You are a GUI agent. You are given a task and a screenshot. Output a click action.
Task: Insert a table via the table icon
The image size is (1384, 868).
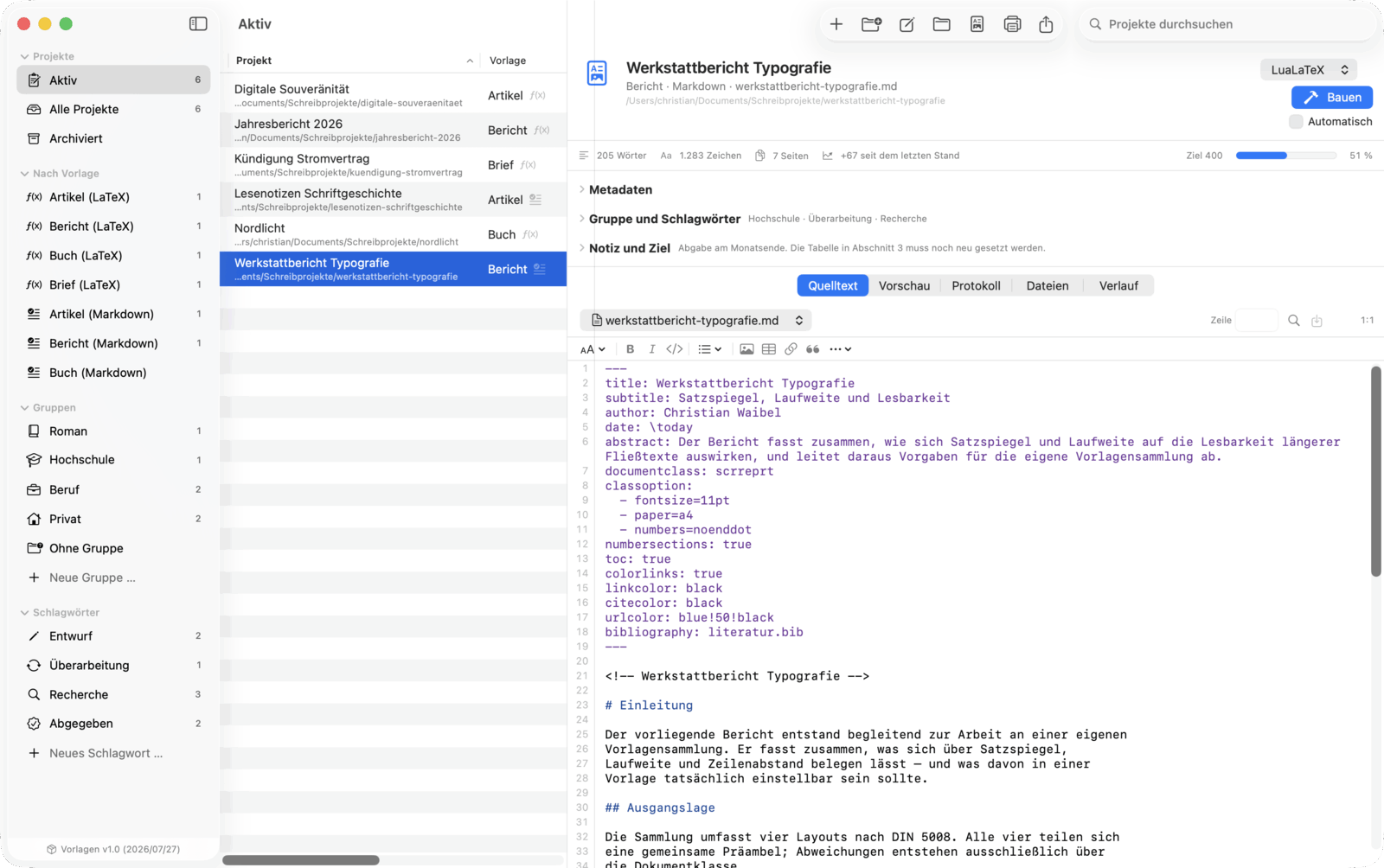769,349
